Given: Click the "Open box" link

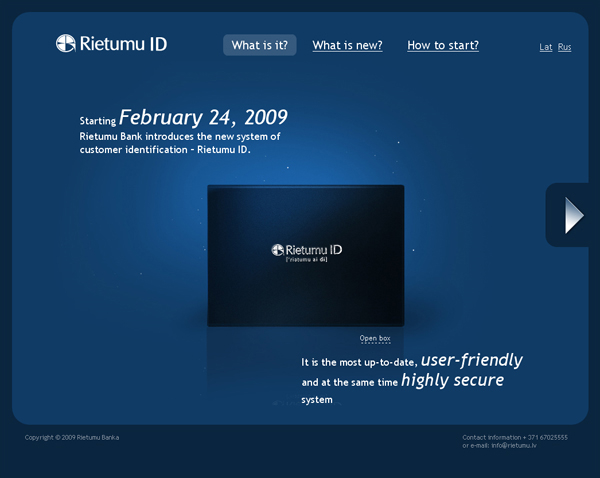Looking at the screenshot, I should 375,339.
